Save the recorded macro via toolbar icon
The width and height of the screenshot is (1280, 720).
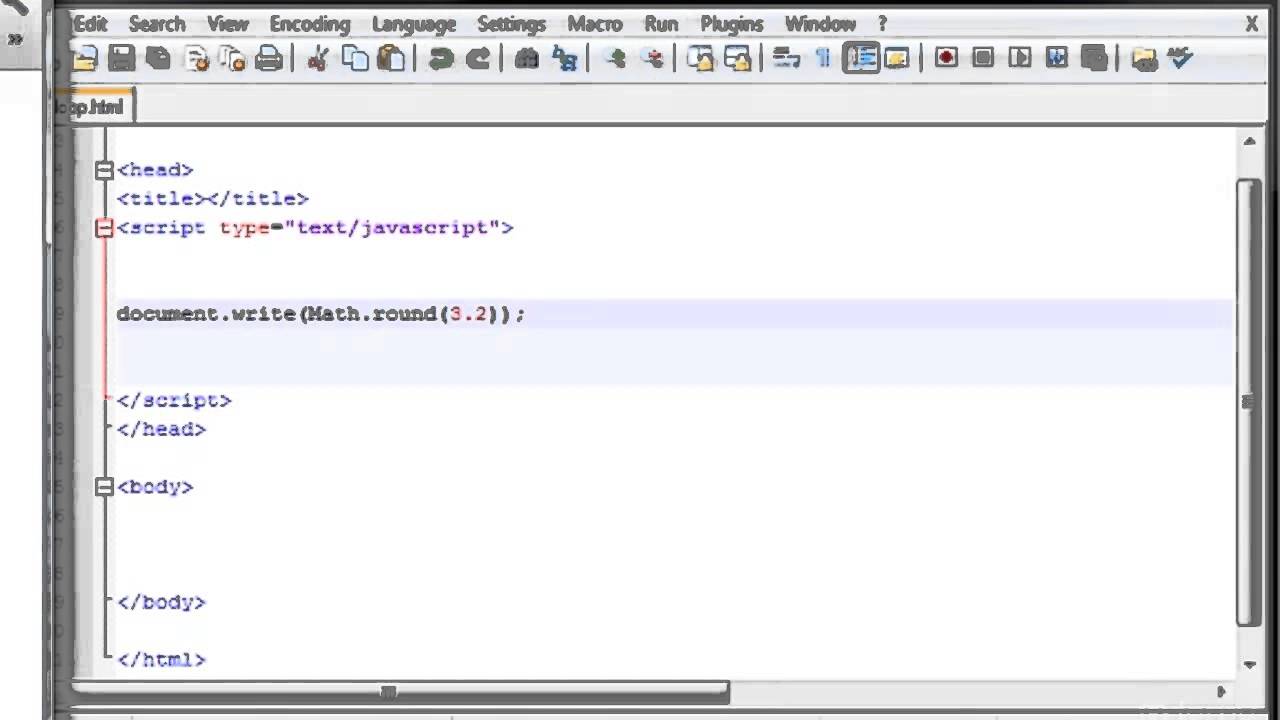point(1094,58)
